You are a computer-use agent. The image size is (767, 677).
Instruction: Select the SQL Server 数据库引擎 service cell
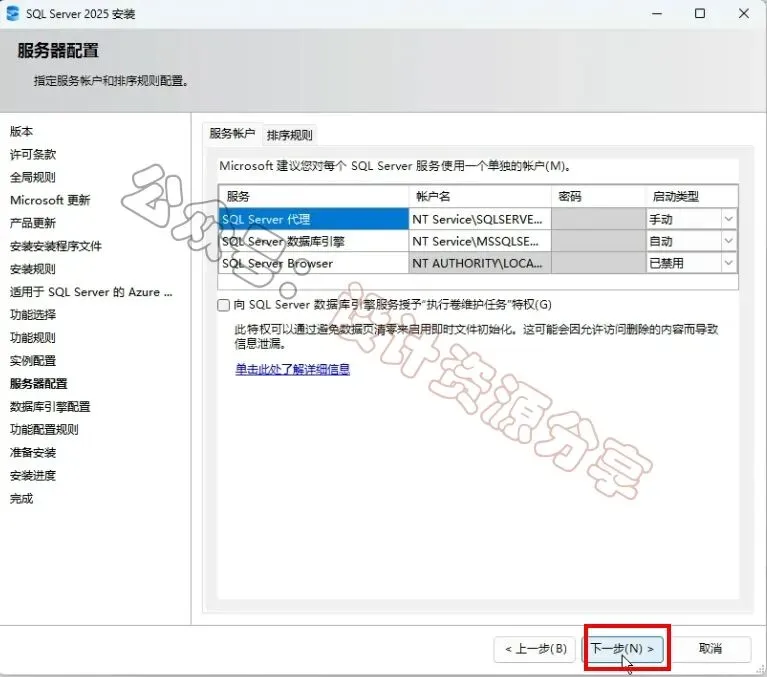pos(313,241)
